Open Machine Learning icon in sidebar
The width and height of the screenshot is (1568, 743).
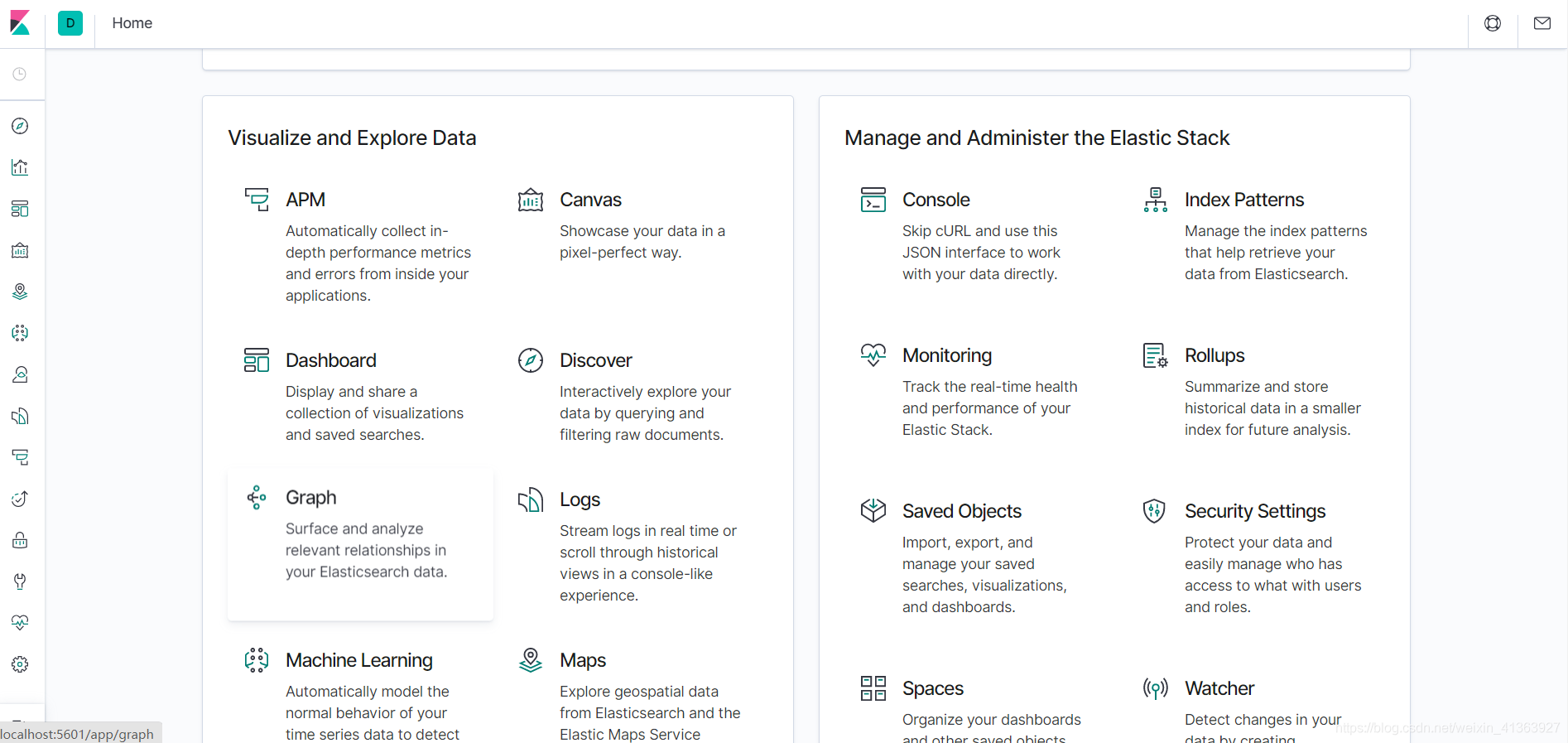coord(20,333)
